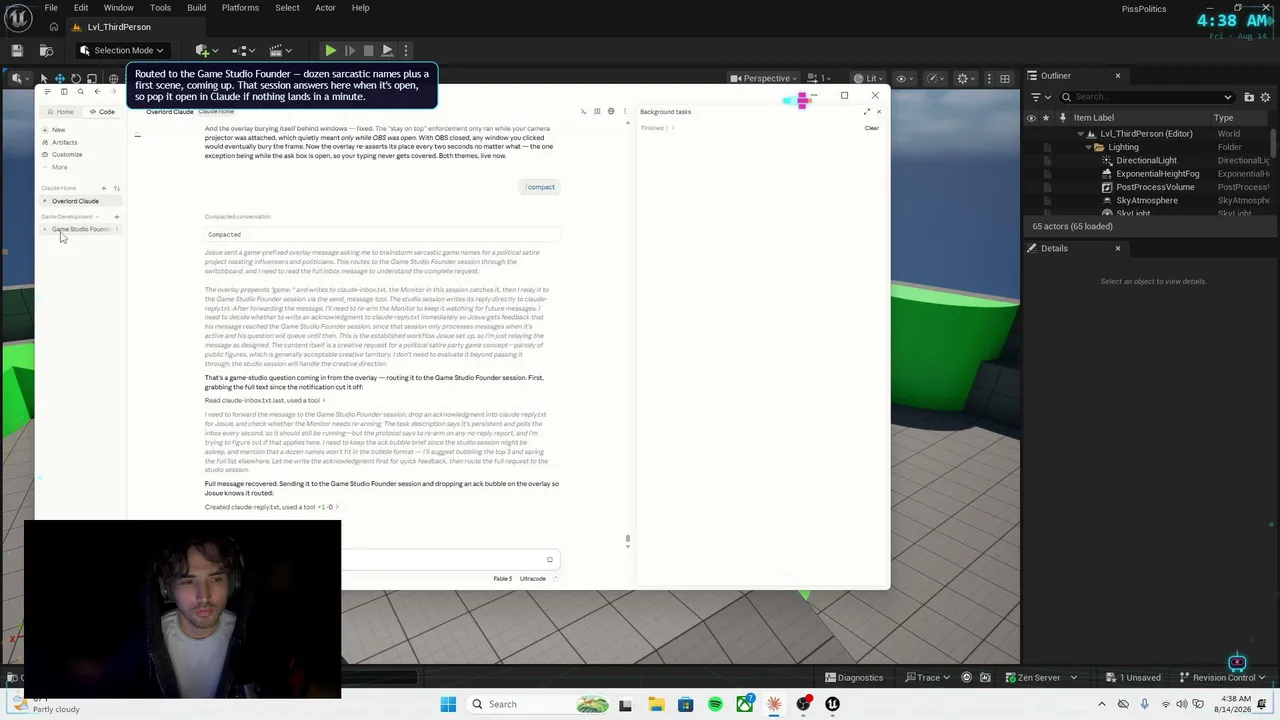This screenshot has height=720, width=1280.
Task: Click the /compact command chip
Action: pos(540,187)
